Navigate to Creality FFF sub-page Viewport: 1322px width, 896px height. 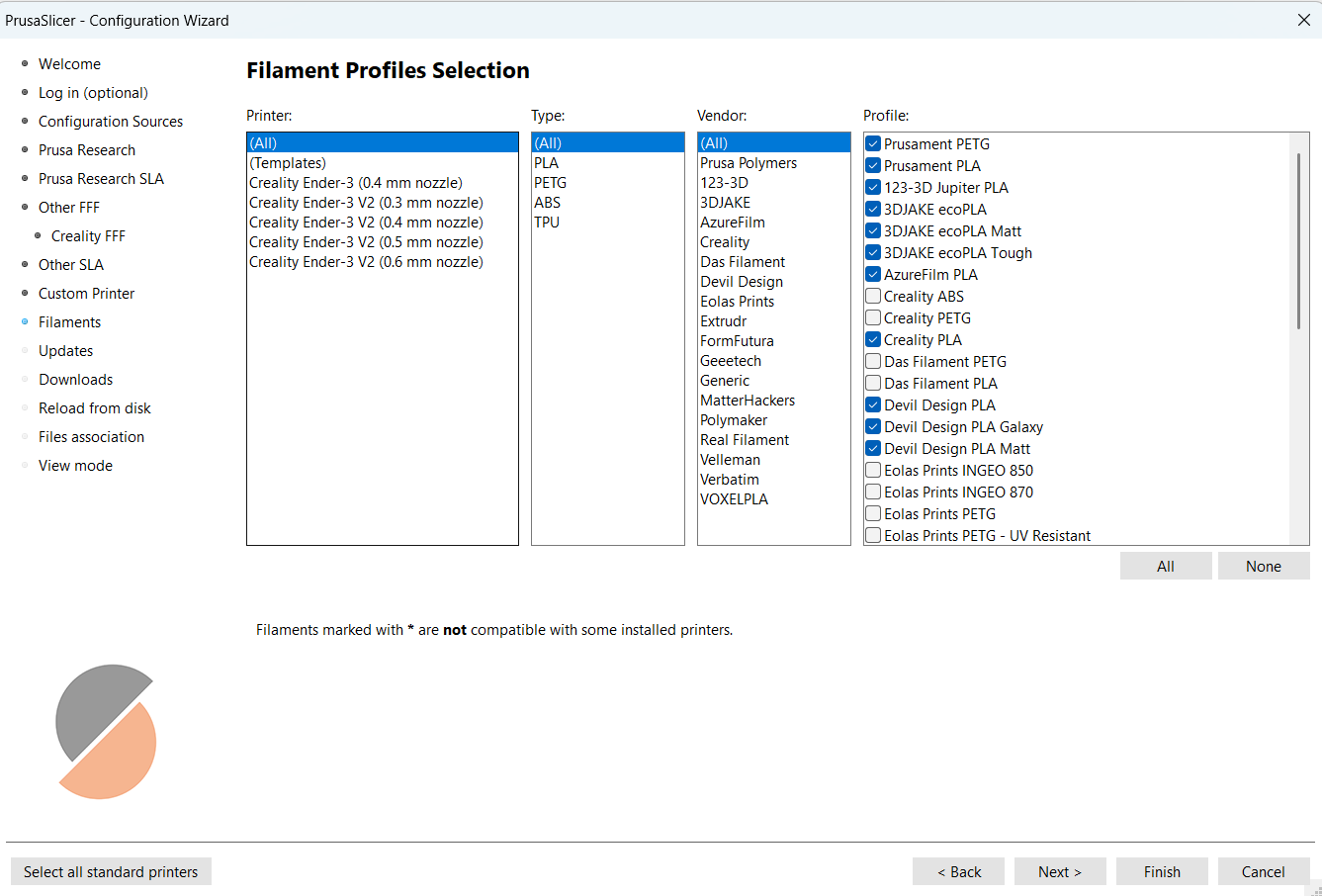point(88,236)
